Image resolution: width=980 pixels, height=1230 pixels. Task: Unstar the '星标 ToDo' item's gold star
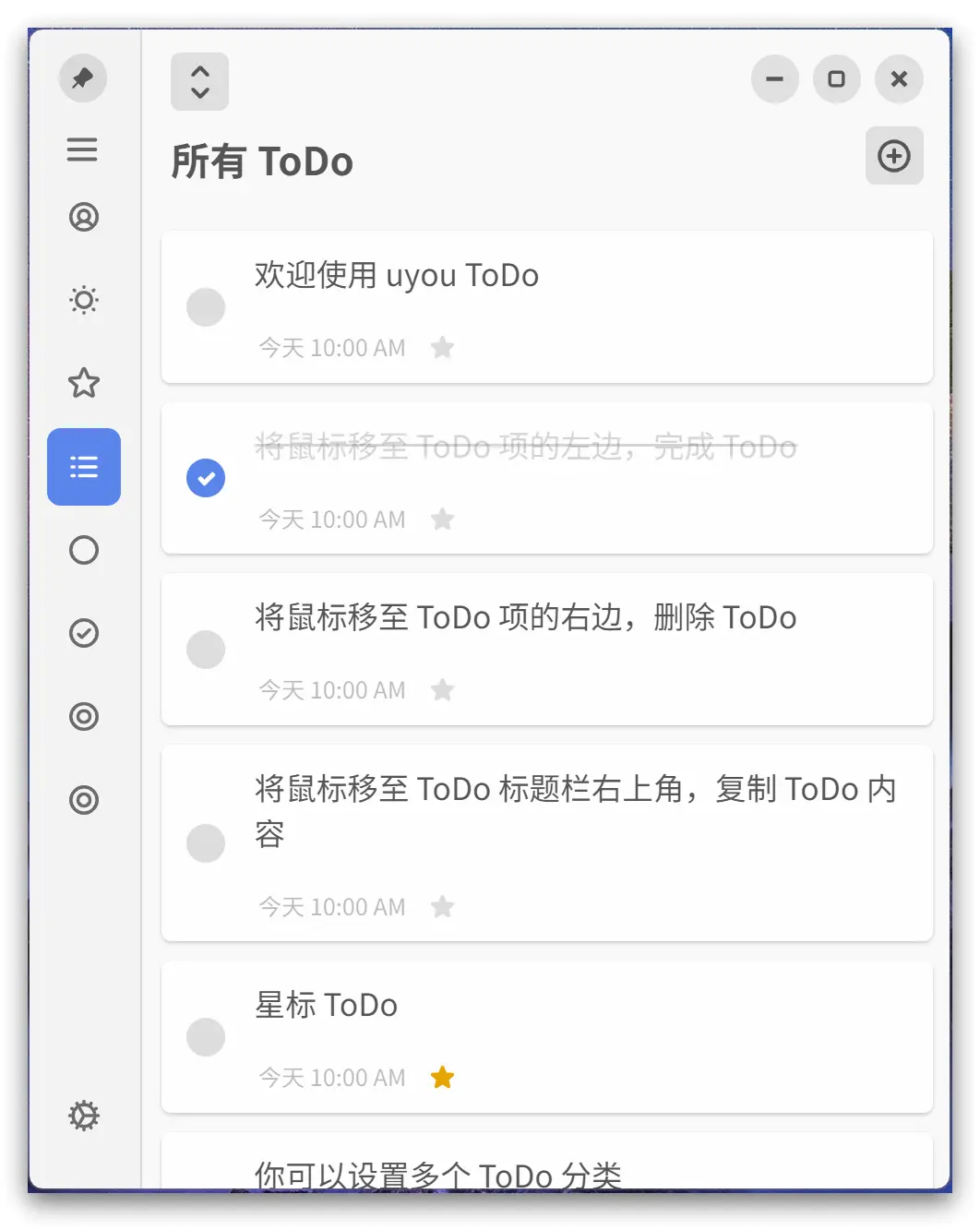(x=443, y=1078)
